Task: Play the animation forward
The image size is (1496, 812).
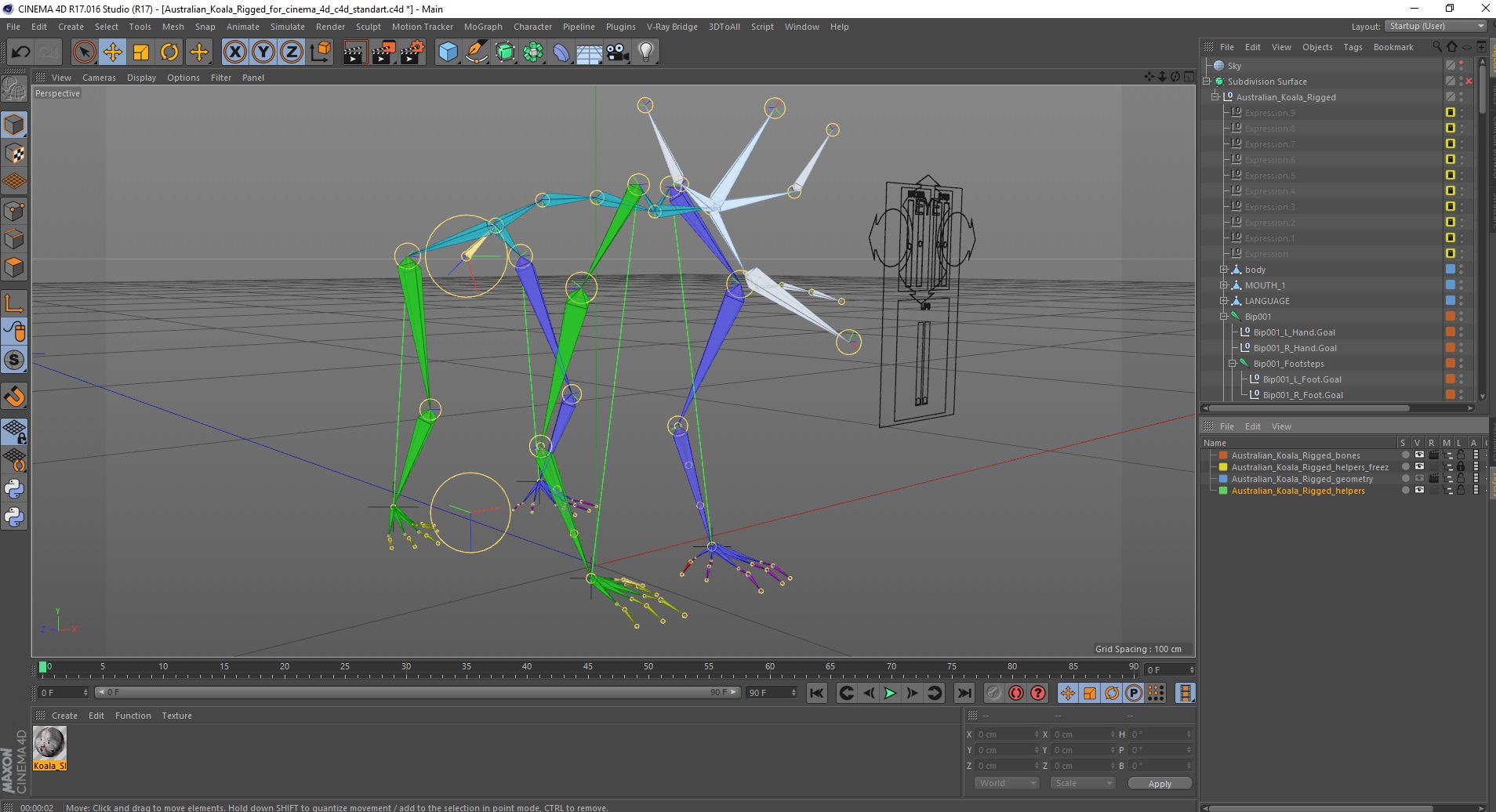Action: tap(890, 693)
